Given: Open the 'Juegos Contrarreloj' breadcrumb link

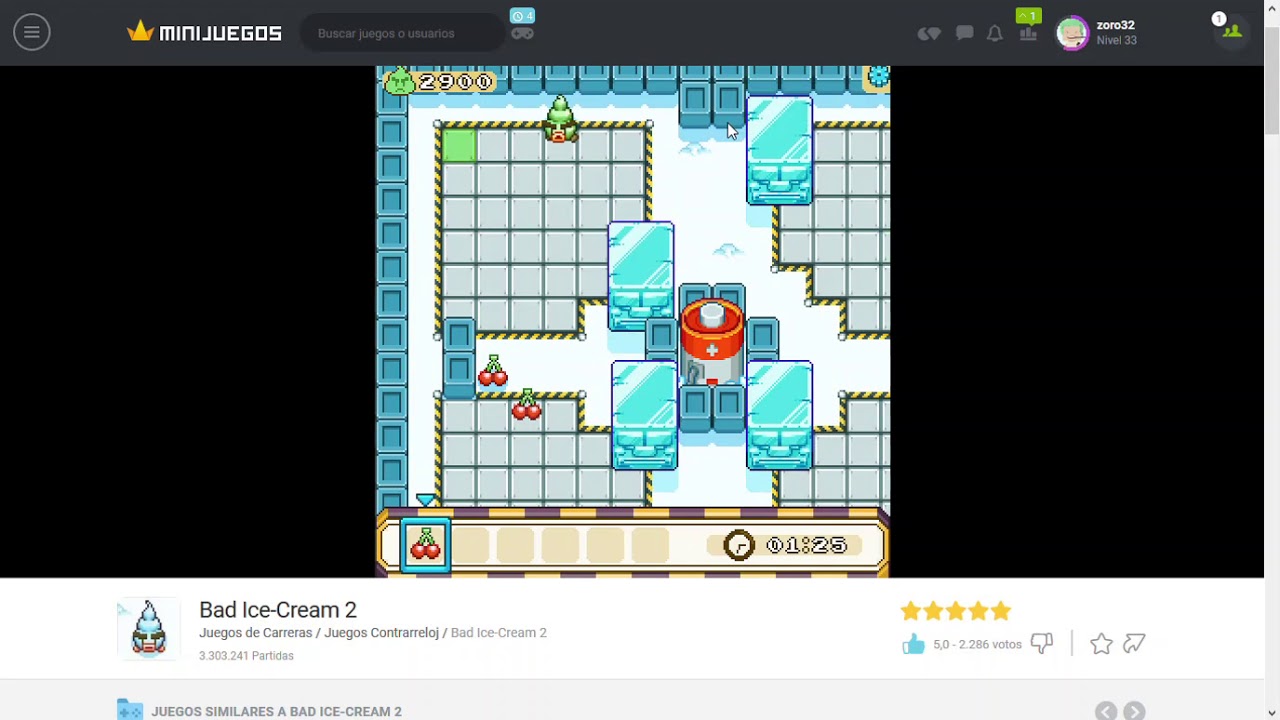Looking at the screenshot, I should [x=381, y=633].
